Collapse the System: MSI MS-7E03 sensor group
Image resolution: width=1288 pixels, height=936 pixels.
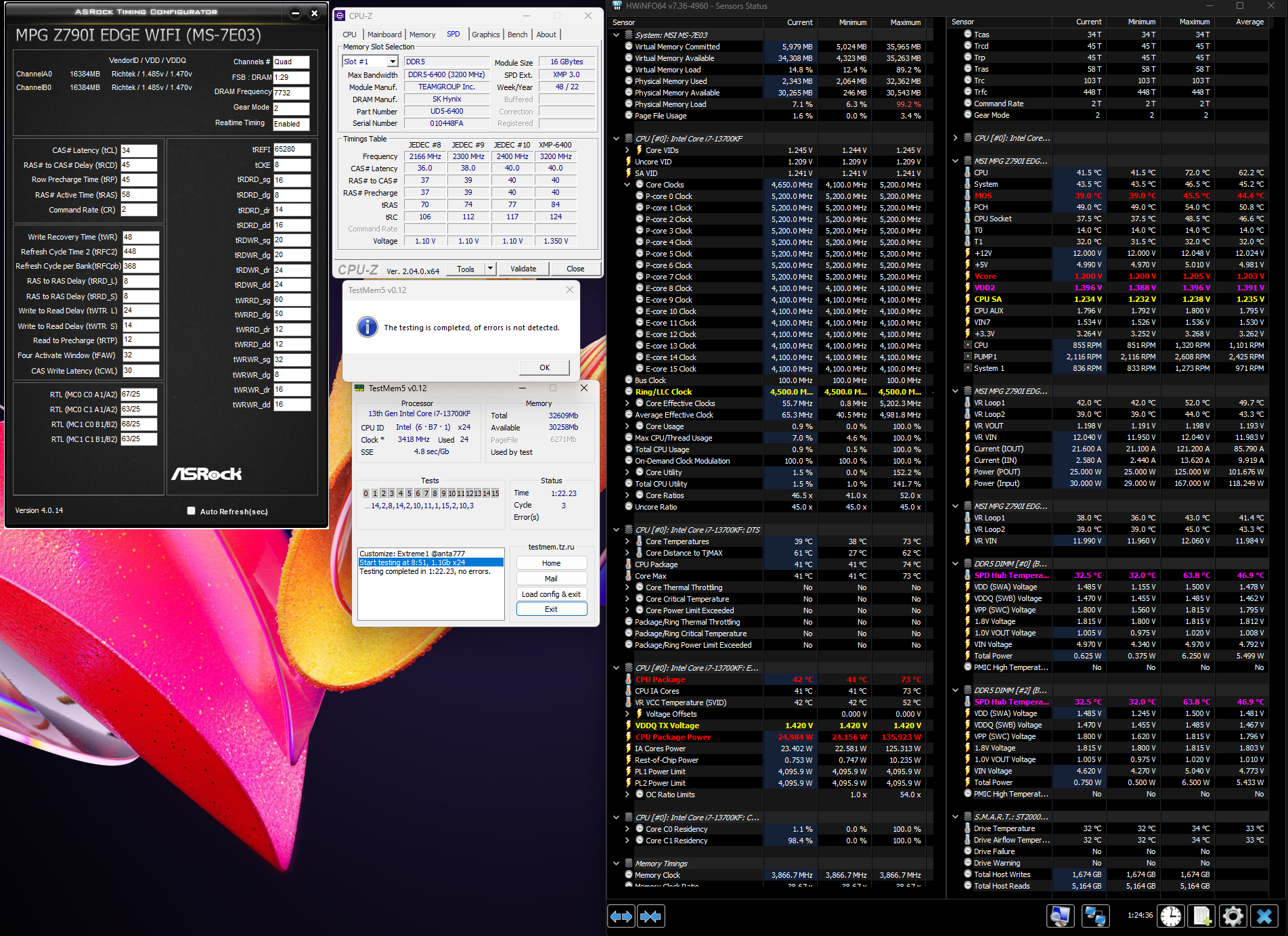[x=616, y=35]
